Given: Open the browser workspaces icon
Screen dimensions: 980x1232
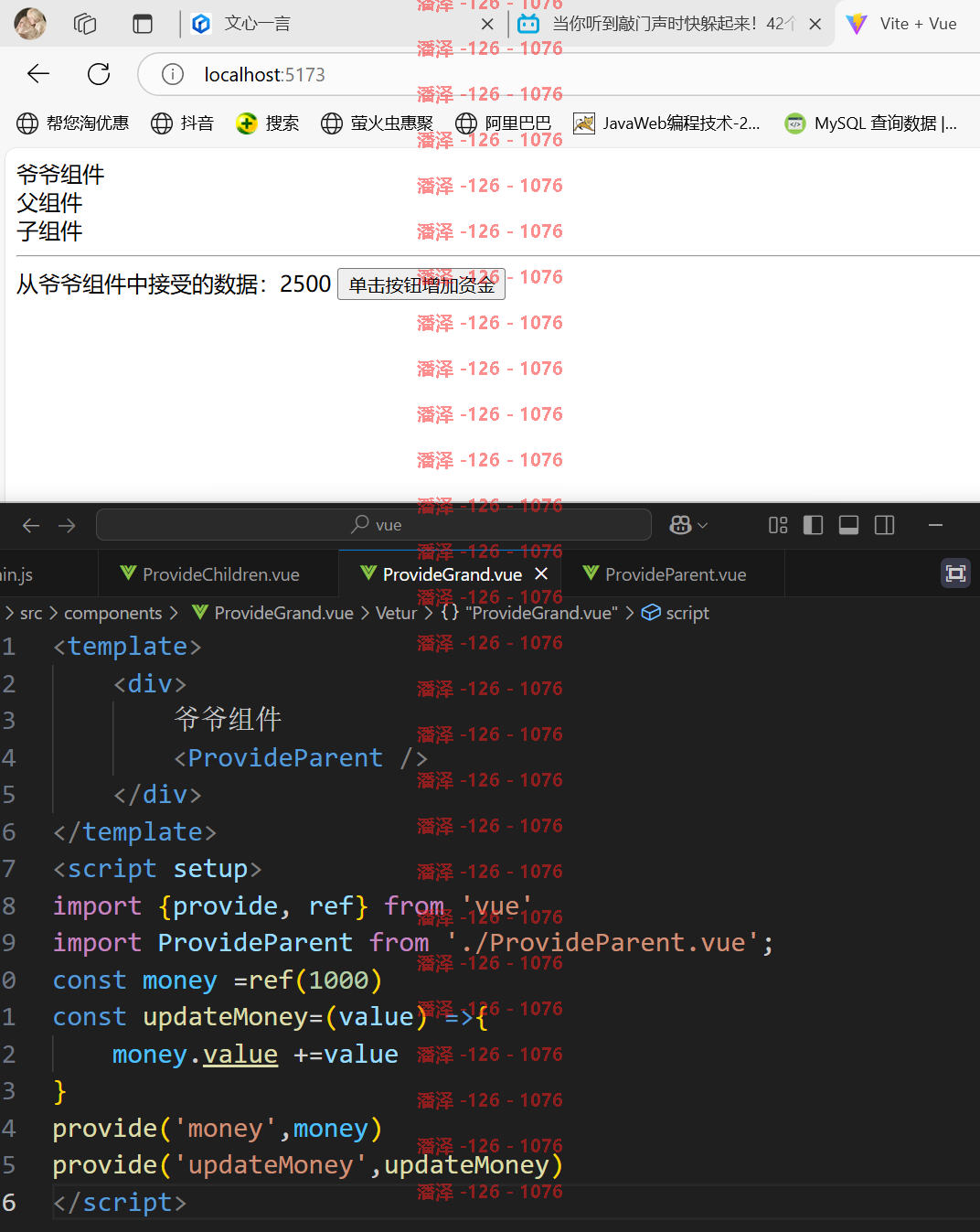Looking at the screenshot, I should click(85, 24).
